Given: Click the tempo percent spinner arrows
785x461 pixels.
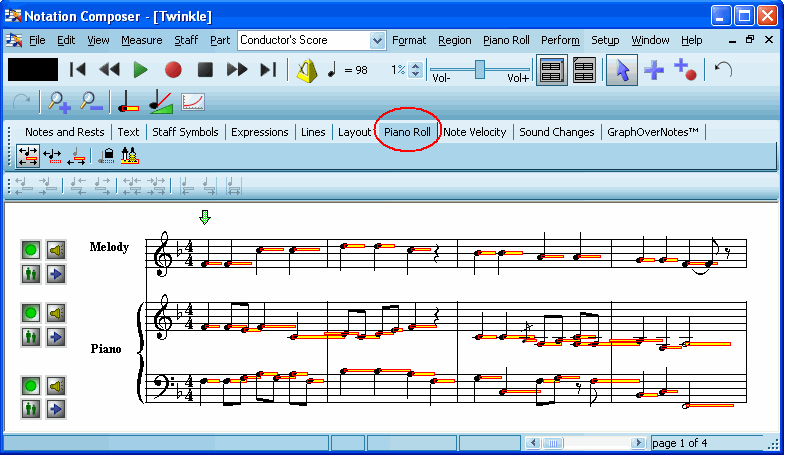Looking at the screenshot, I should [x=414, y=70].
